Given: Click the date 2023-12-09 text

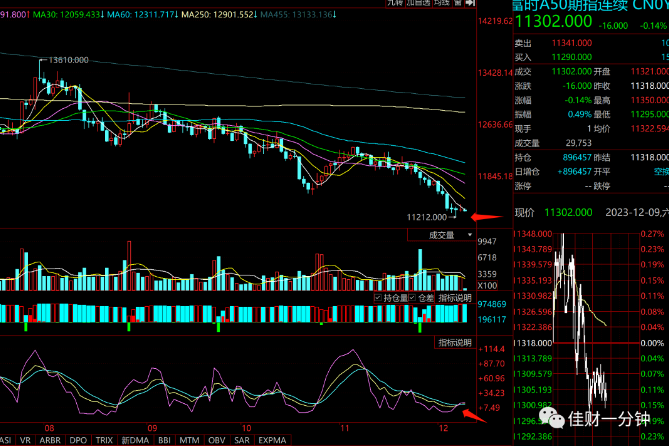Looking at the screenshot, I should click(633, 213).
